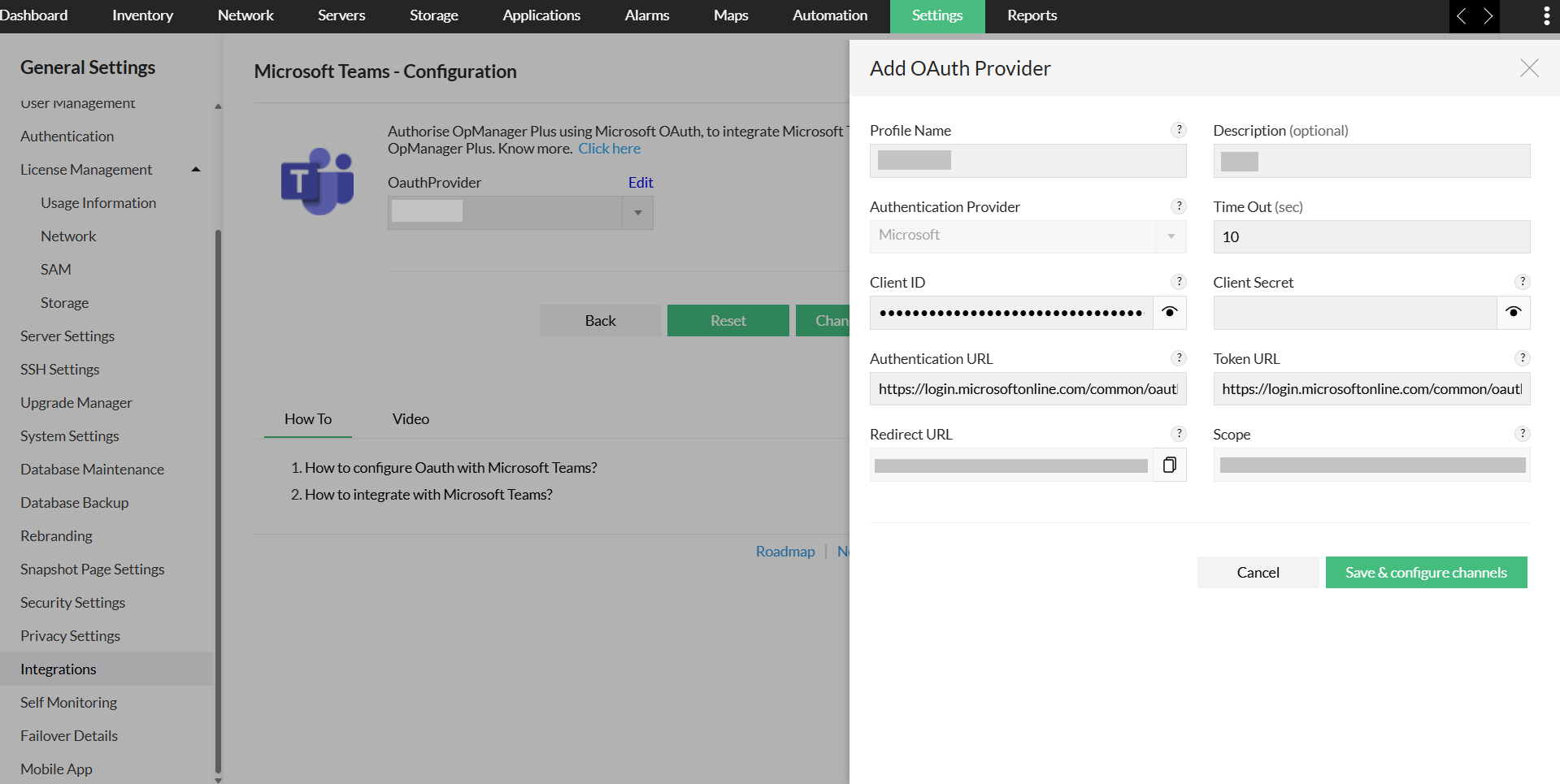The image size is (1560, 784).
Task: Copy the Redirect URL to clipboard
Action: [1170, 465]
